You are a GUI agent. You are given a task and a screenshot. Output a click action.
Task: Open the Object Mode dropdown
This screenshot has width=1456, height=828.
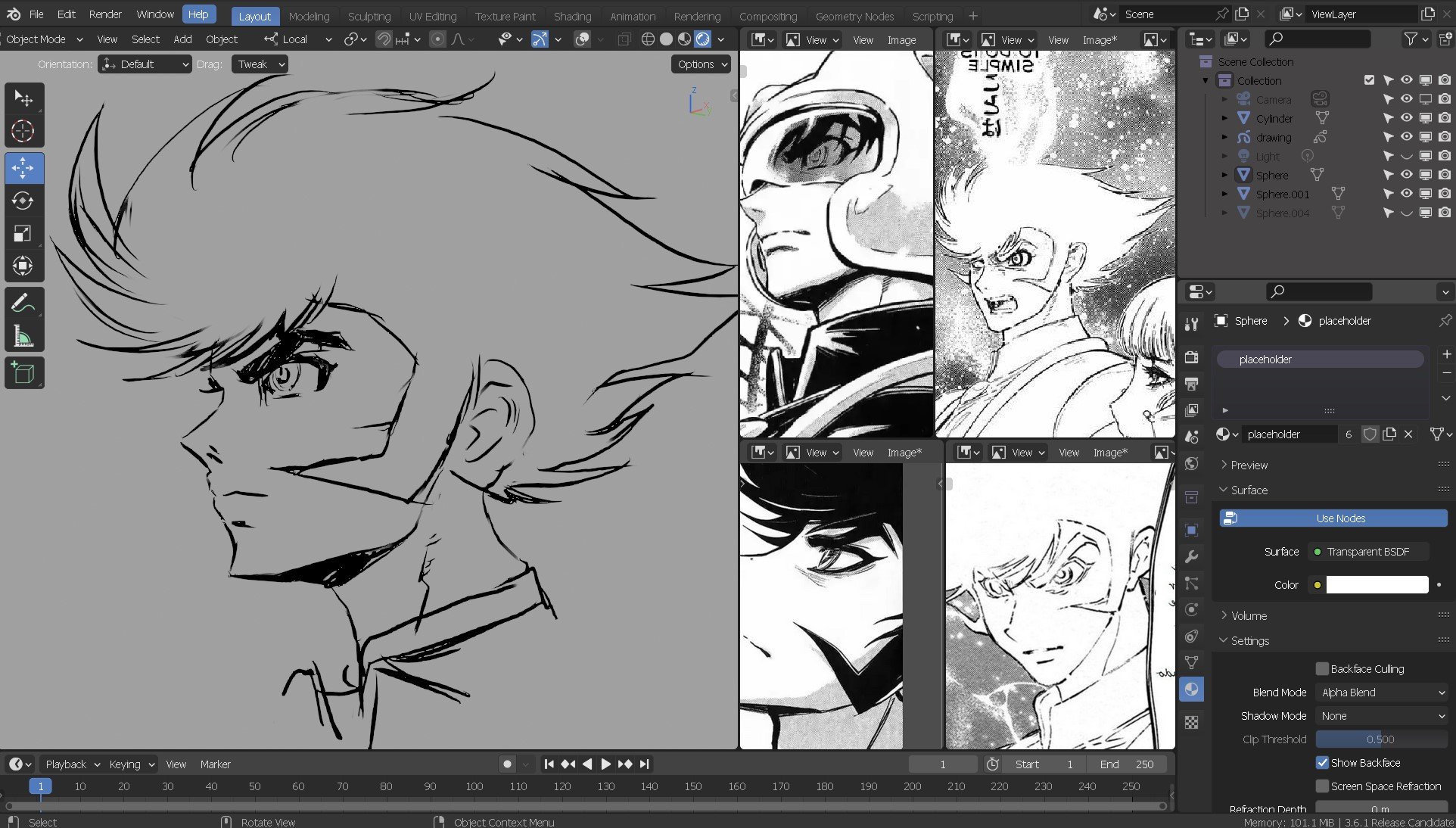coord(44,39)
